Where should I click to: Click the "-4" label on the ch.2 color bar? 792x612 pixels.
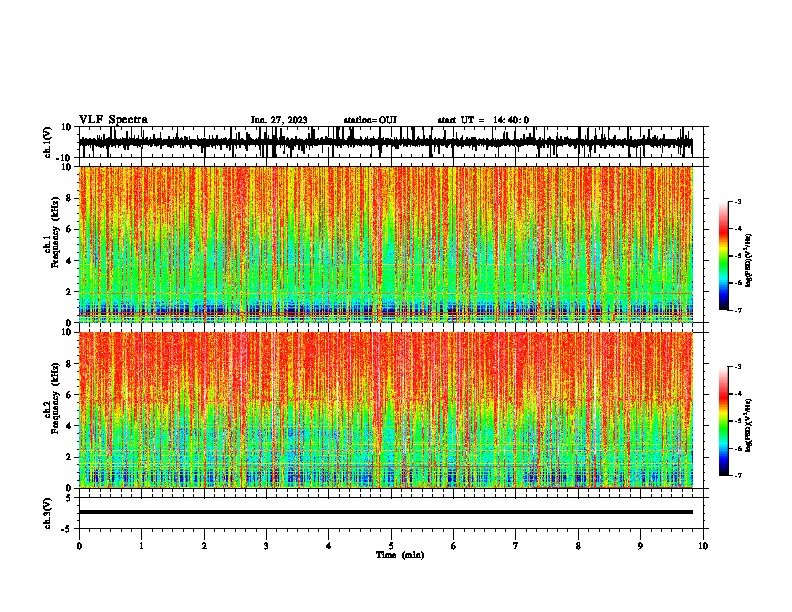pos(738,394)
